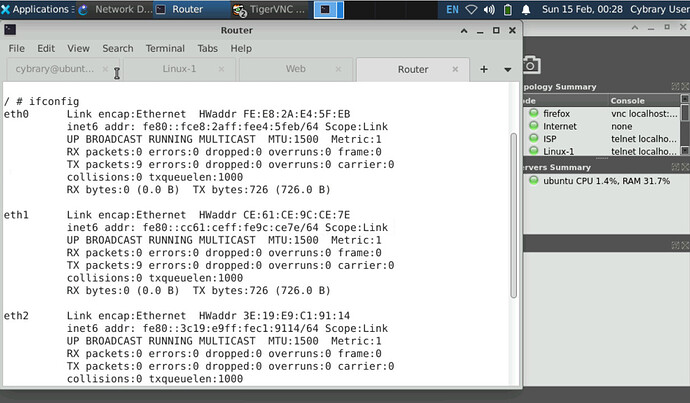Viewport: 690px width, 403px height.
Task: Roll up the Router window with the up arrow
Action: click(464, 30)
